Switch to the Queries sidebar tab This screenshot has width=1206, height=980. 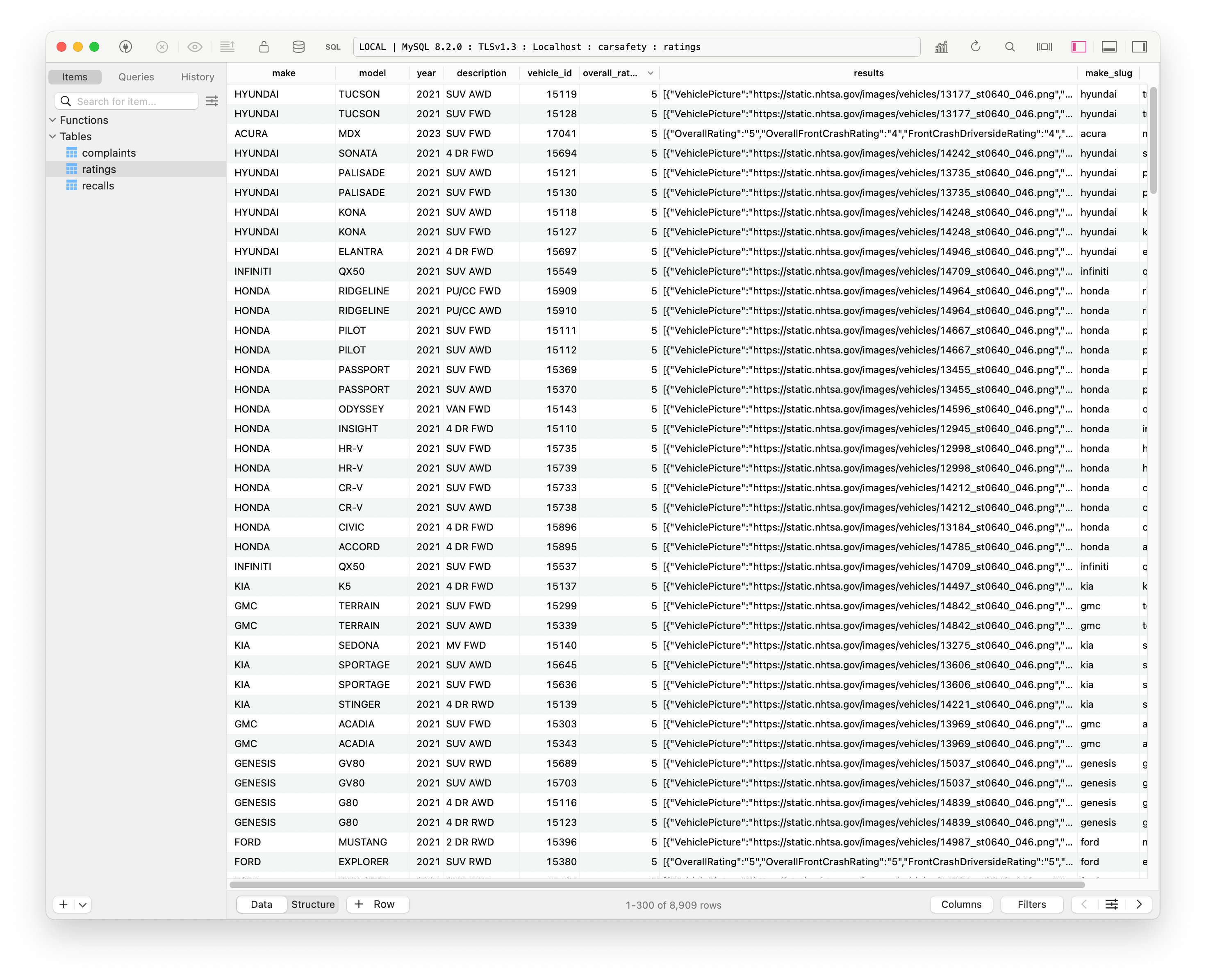[x=136, y=77]
